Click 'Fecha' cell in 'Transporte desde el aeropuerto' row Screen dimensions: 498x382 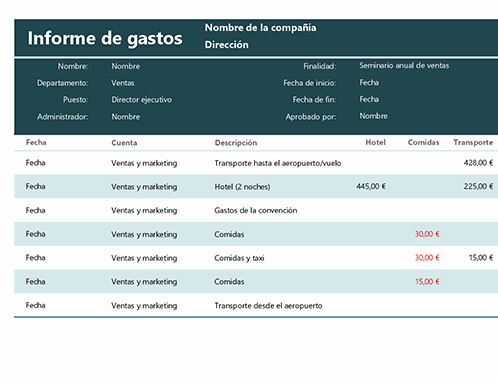click(35, 305)
